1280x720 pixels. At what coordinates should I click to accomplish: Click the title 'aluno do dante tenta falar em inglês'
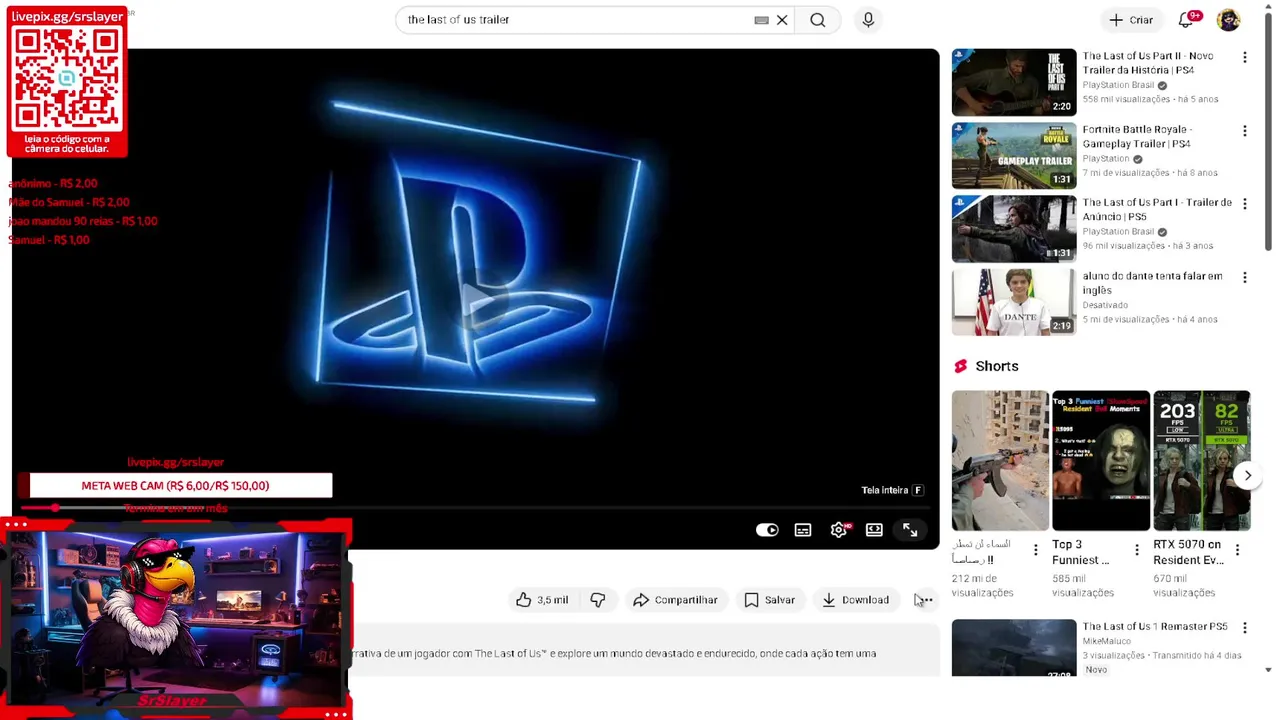coord(1152,283)
